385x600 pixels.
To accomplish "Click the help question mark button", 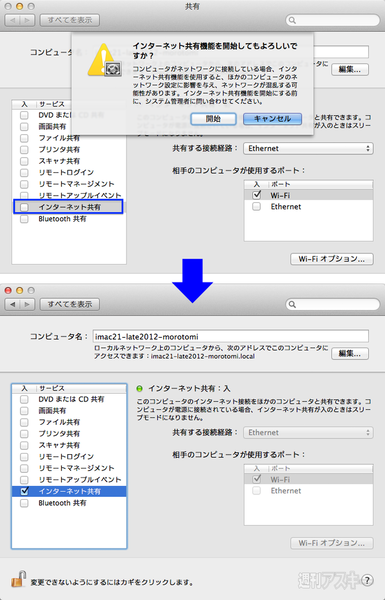I will [367, 580].
